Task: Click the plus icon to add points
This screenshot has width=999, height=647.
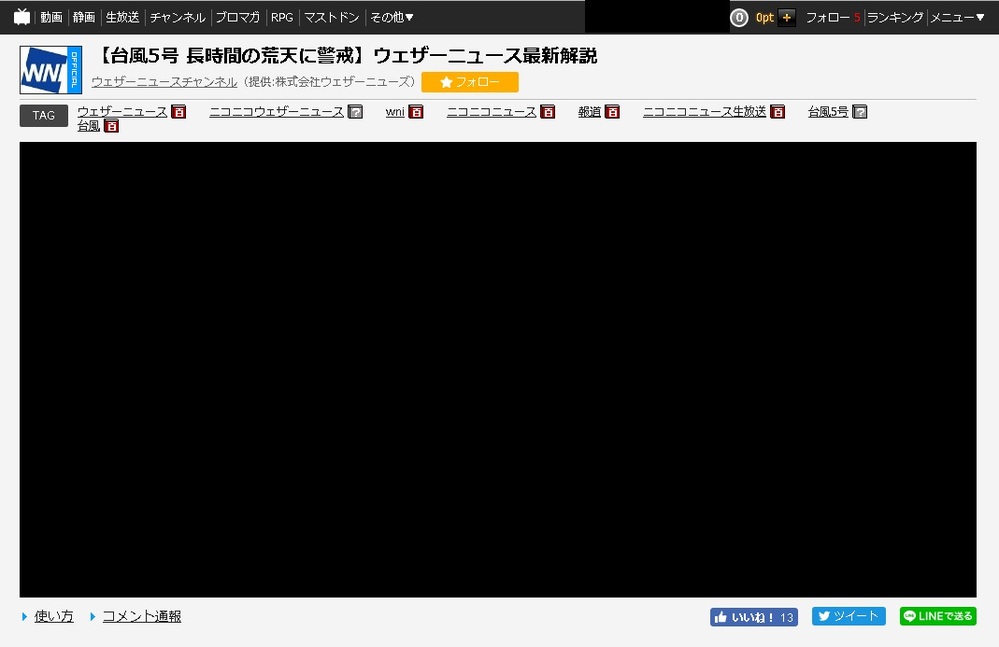Action: click(x=787, y=17)
